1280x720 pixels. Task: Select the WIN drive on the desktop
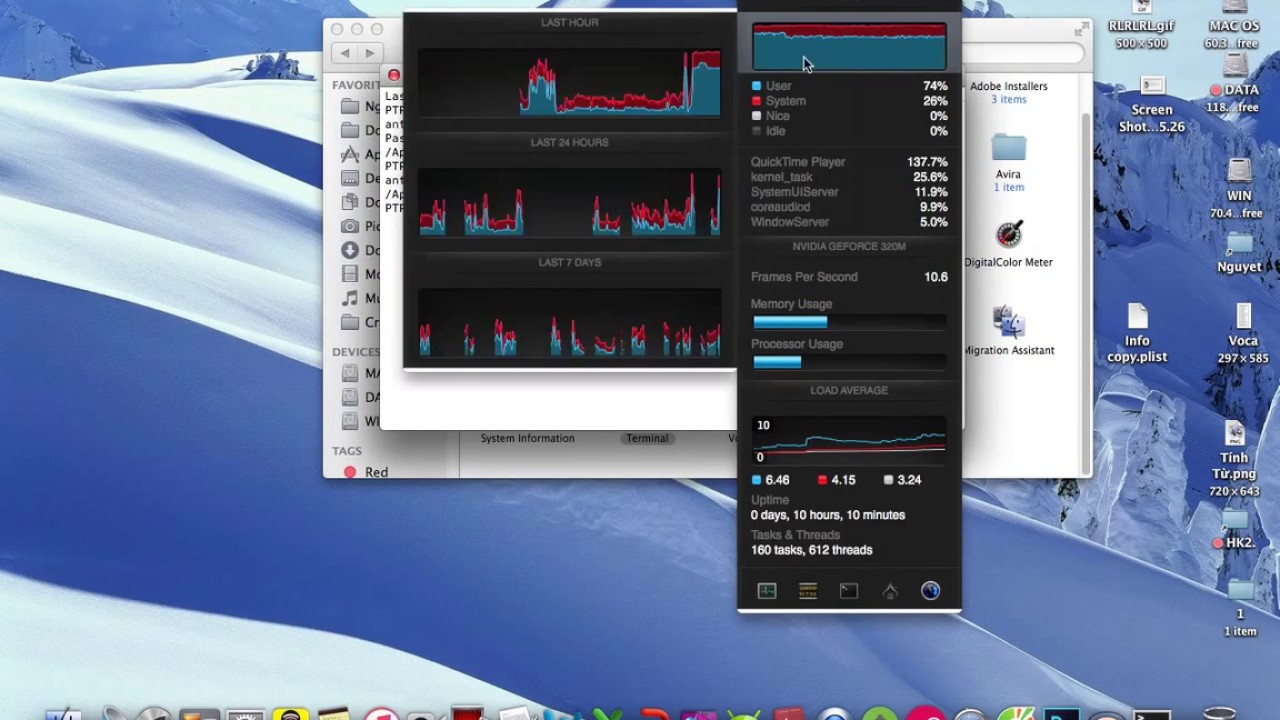click(x=1239, y=187)
